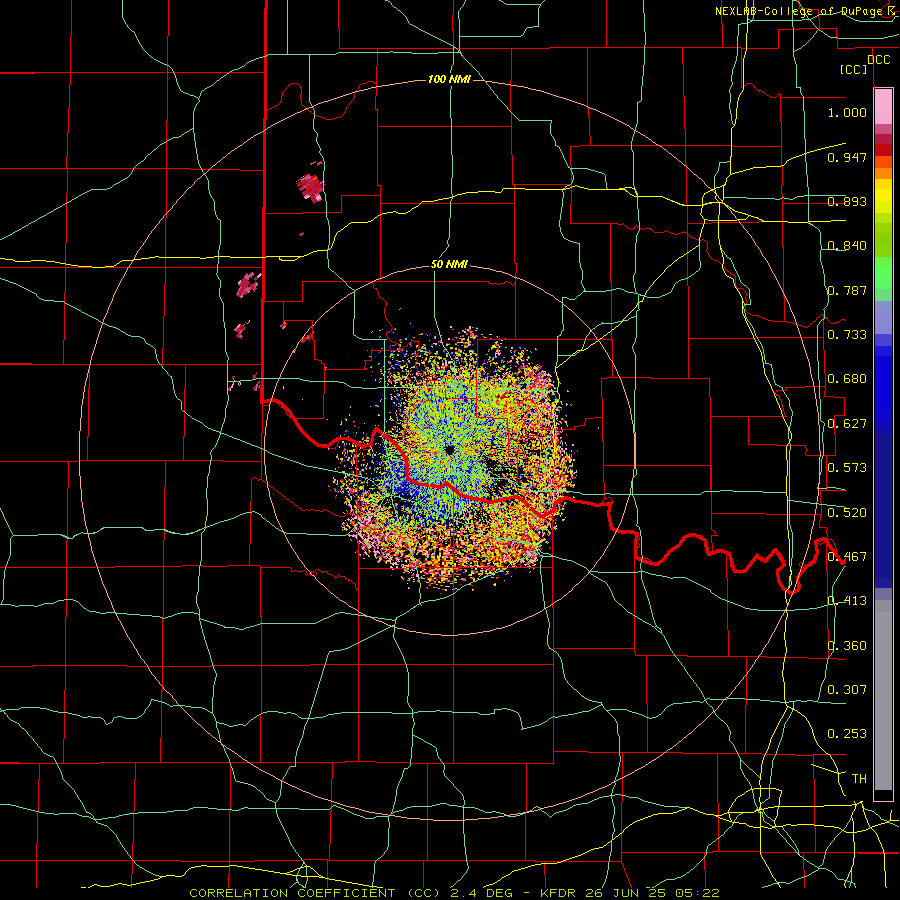Image resolution: width=900 pixels, height=900 pixels.
Task: Click the 0.893 scale value
Action: coord(847,201)
